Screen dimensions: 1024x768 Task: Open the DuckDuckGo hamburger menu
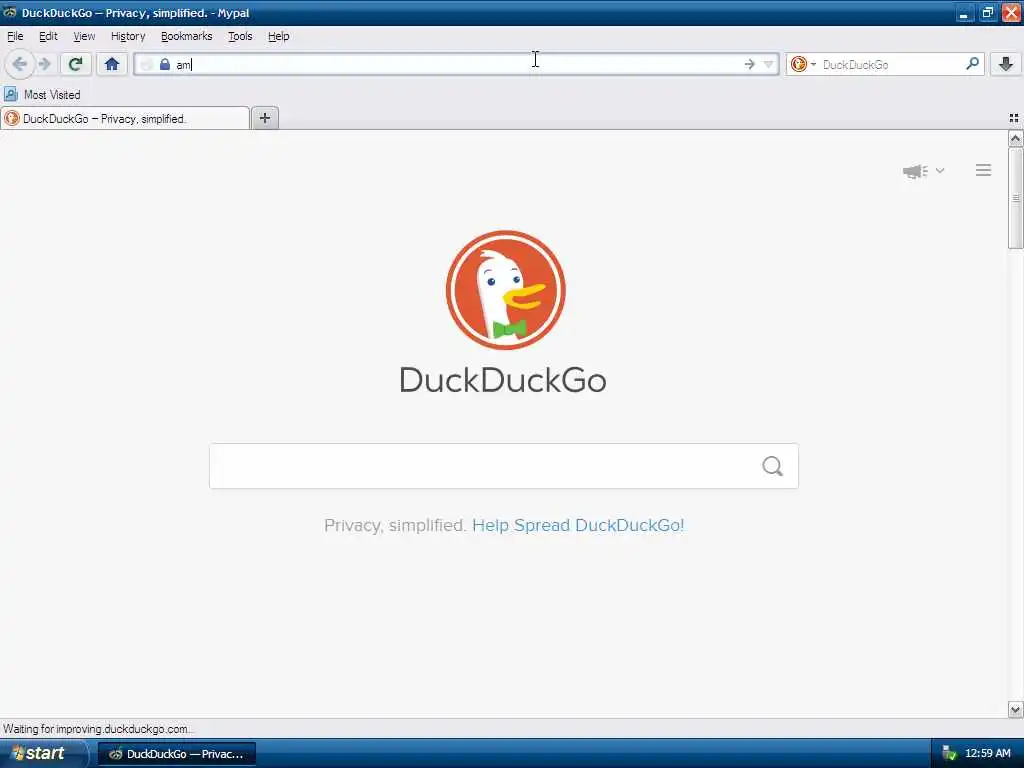[x=984, y=170]
